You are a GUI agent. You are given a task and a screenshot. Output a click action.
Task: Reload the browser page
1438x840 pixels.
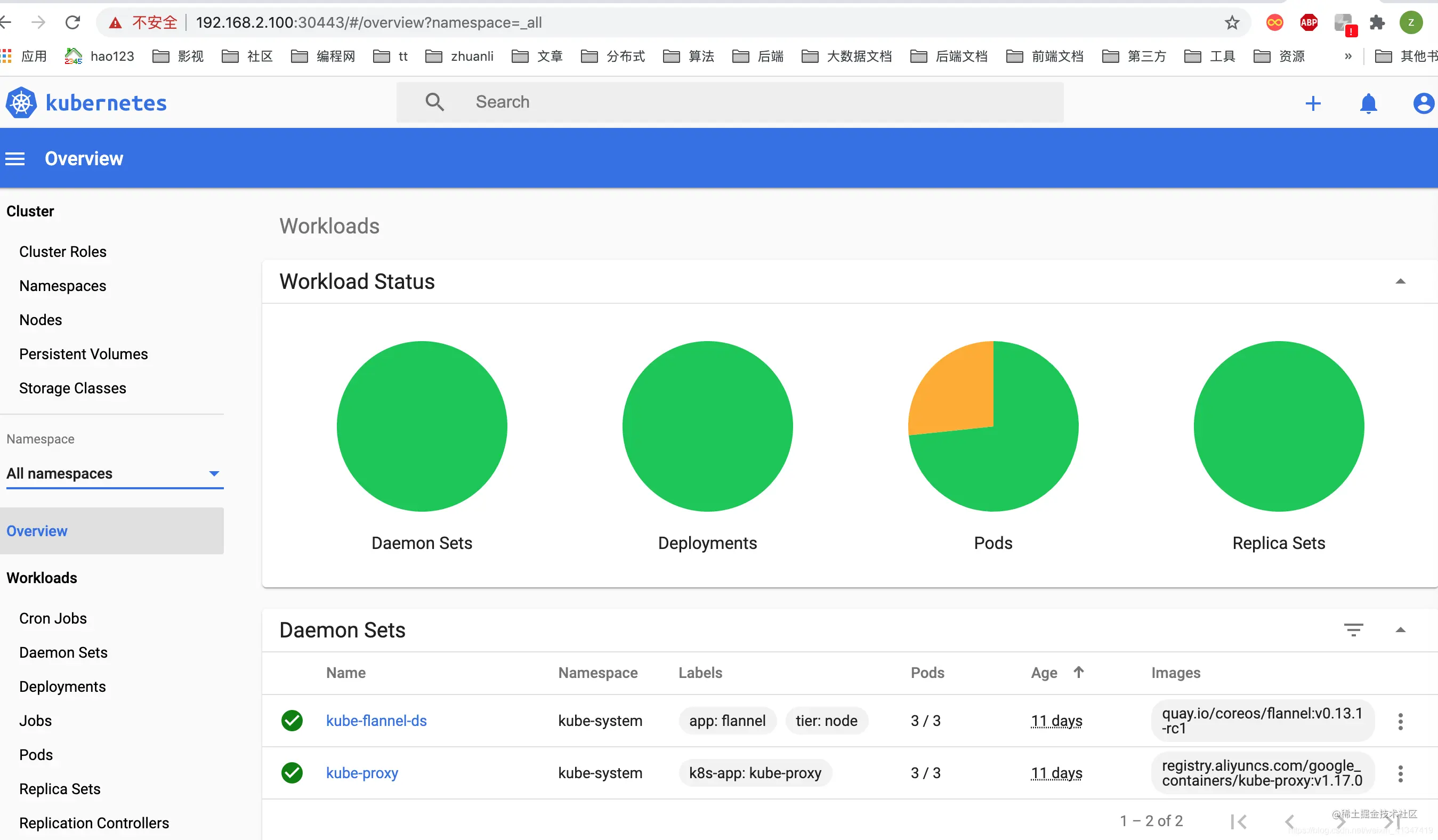[x=73, y=22]
